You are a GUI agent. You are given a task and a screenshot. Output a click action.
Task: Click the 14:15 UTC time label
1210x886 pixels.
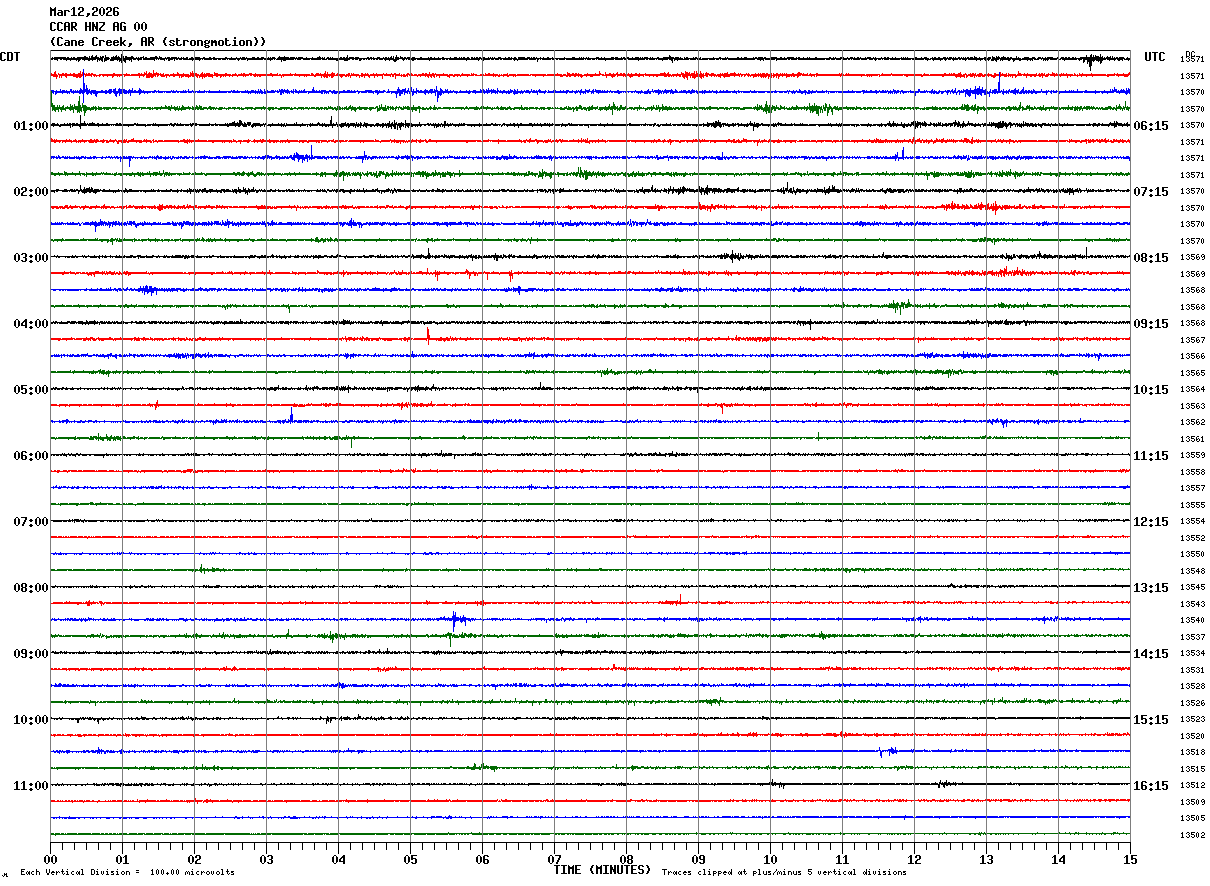click(x=1151, y=654)
